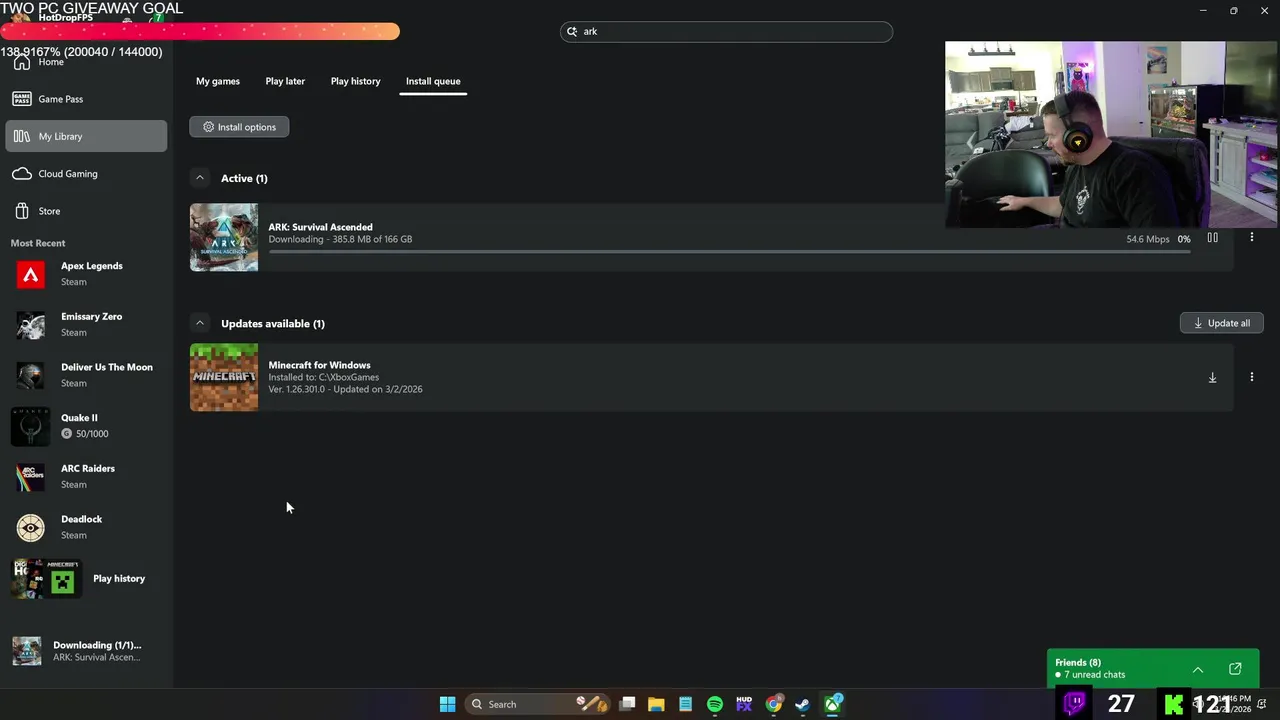1280x720 pixels.
Task: Select the Install queue tab
Action: point(433,81)
